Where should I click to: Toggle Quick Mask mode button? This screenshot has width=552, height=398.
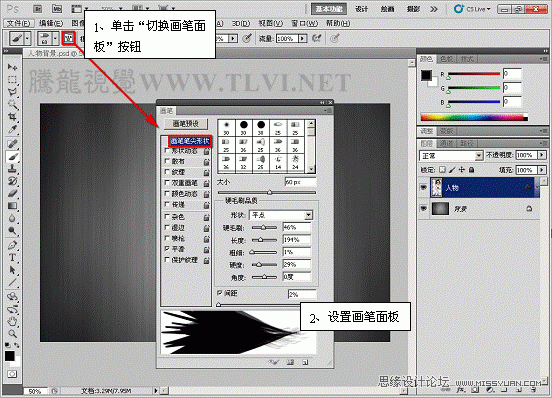click(12, 374)
